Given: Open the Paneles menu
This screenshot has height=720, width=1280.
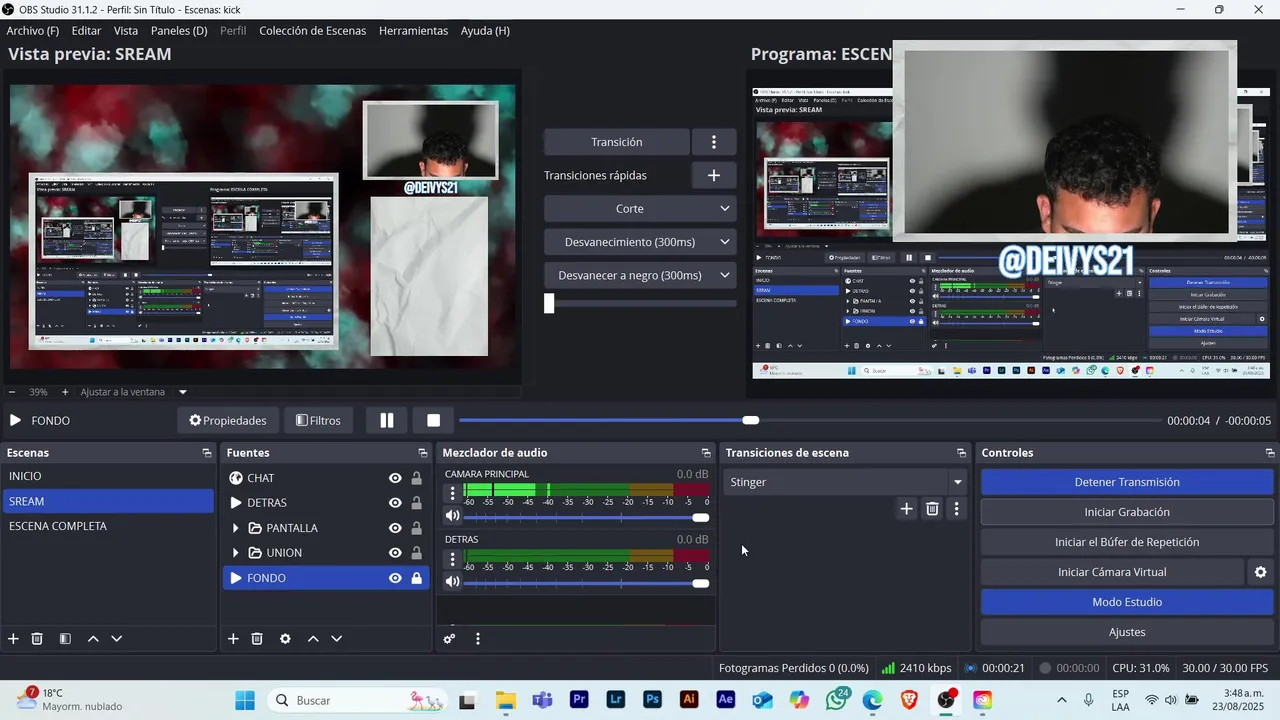Looking at the screenshot, I should click(x=179, y=31).
